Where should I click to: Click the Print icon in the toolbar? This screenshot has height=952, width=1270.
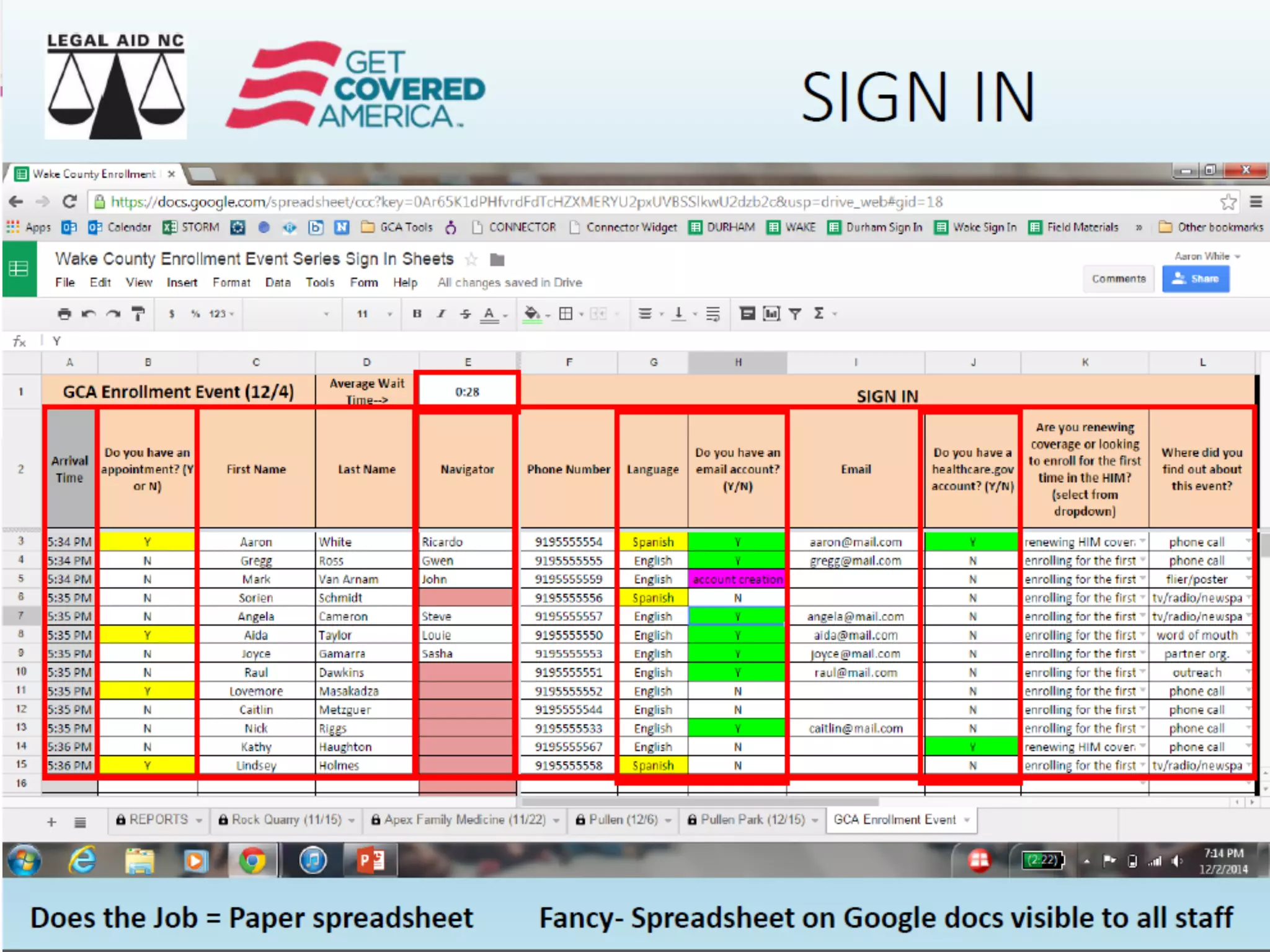(64, 314)
